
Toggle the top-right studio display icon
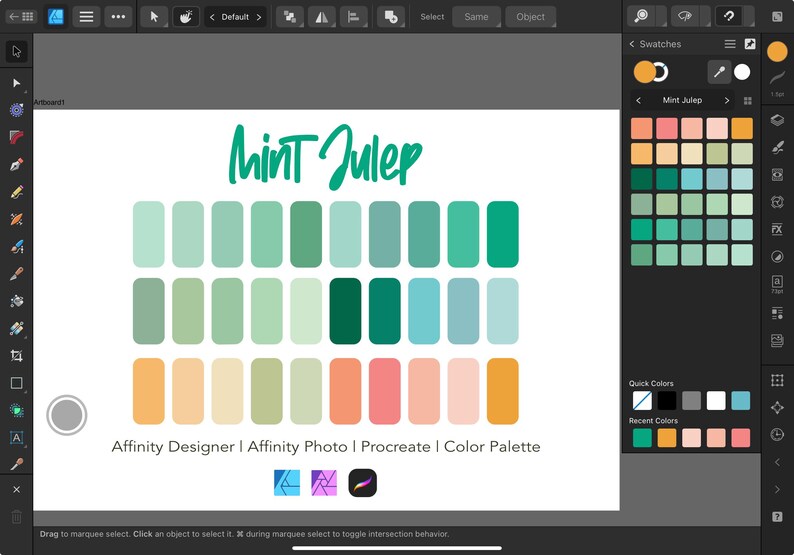777,17
